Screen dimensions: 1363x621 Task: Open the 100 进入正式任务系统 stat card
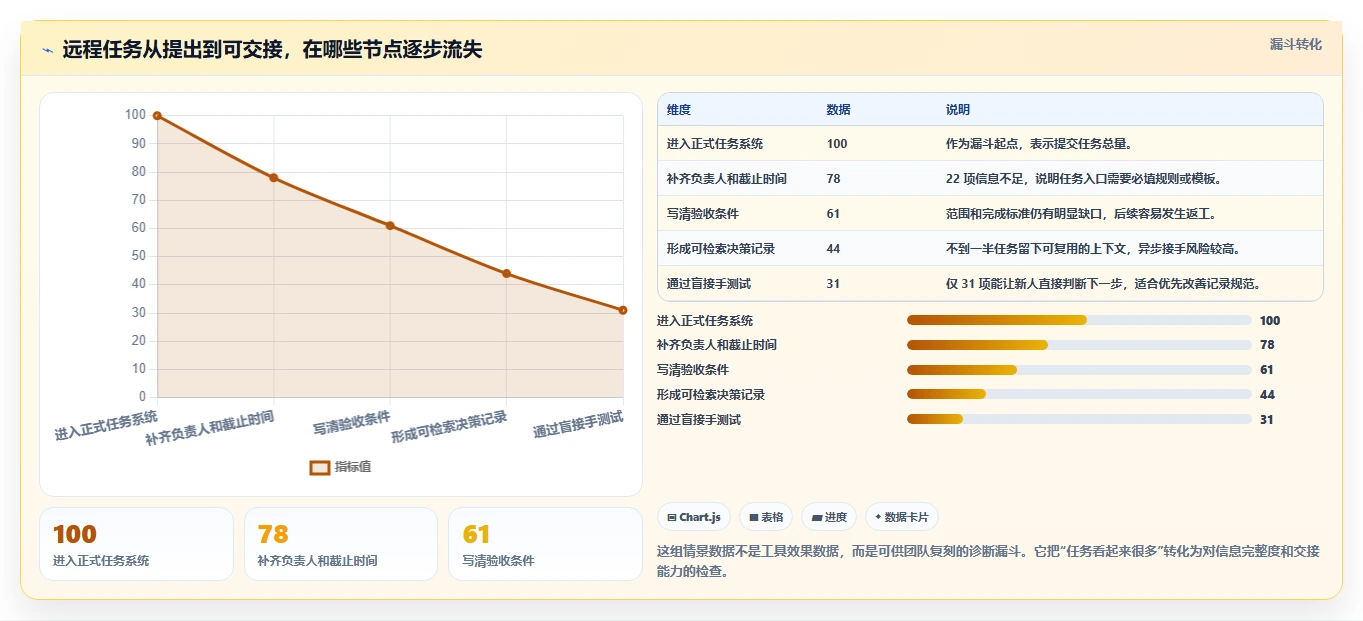(136, 544)
